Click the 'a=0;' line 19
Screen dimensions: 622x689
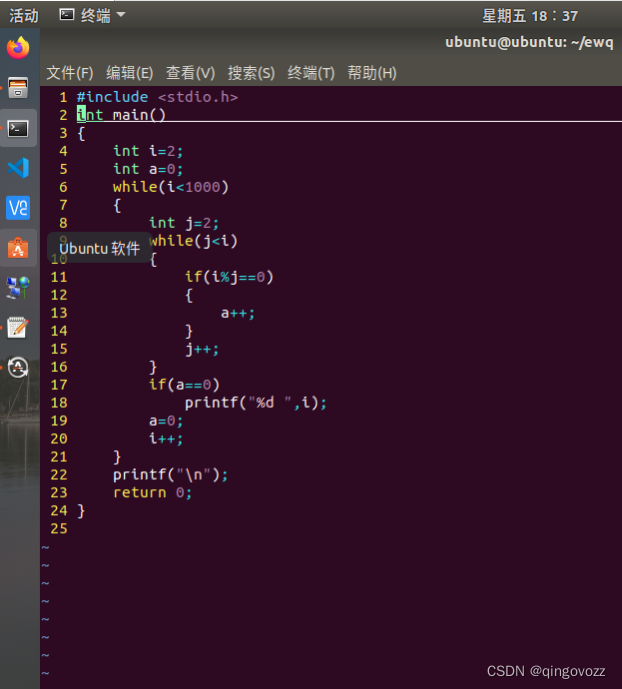click(x=166, y=421)
